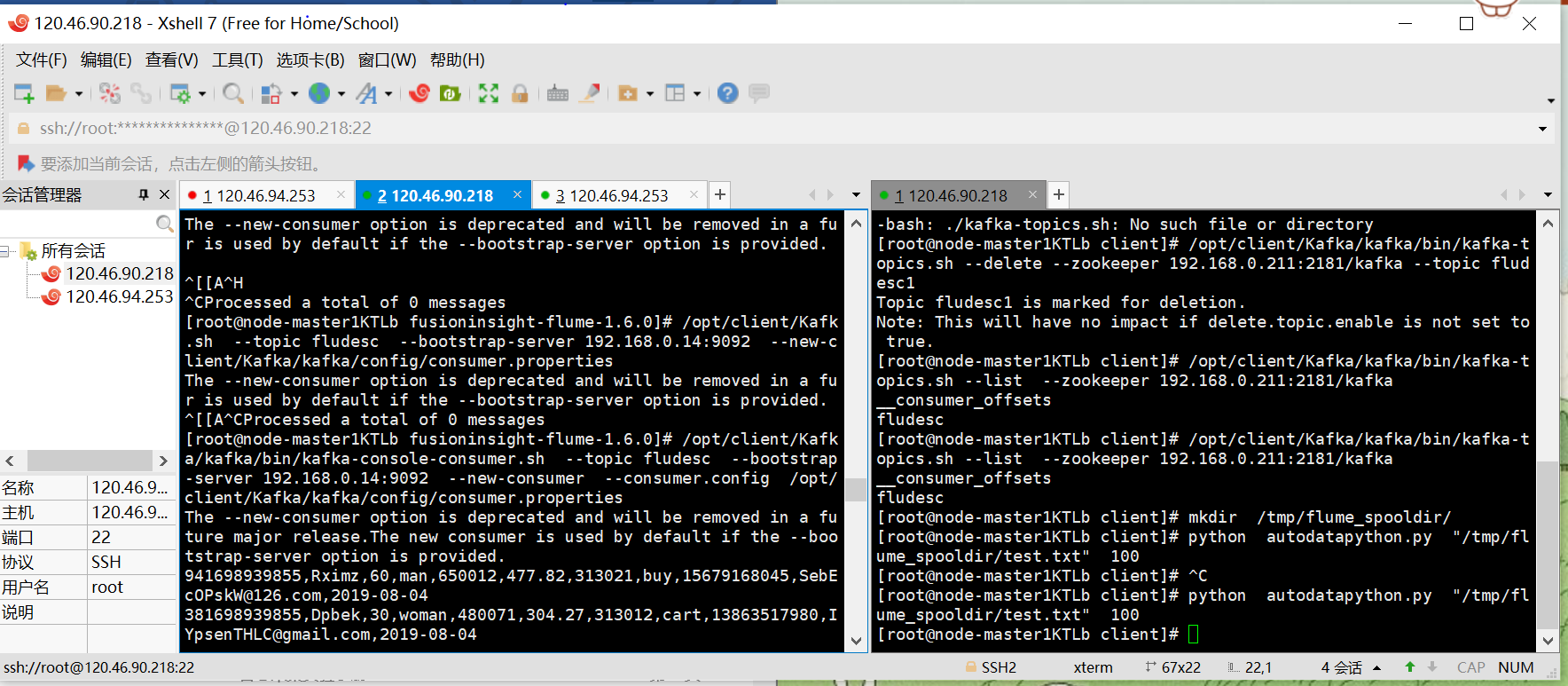The height and width of the screenshot is (686, 1568).
Task: Click the chat bubble feedback icon
Action: pyautogui.click(x=759, y=93)
